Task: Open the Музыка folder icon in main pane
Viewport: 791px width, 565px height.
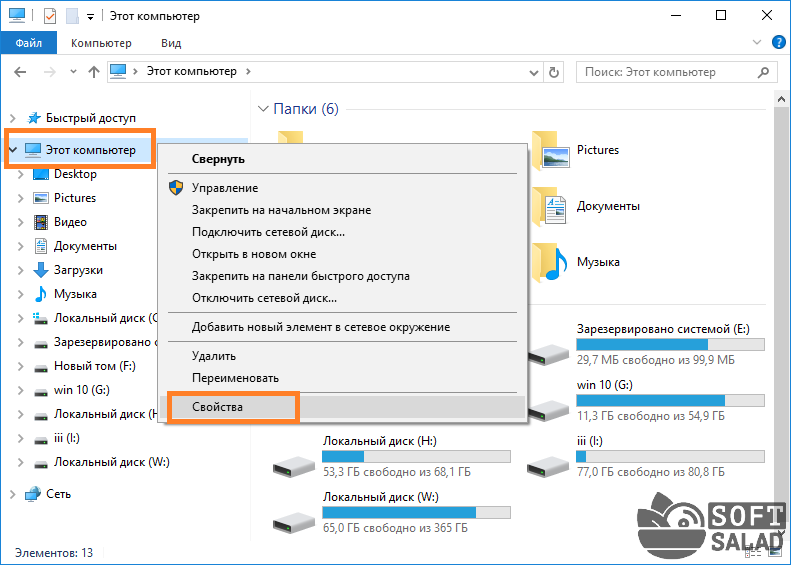Action: 550,262
